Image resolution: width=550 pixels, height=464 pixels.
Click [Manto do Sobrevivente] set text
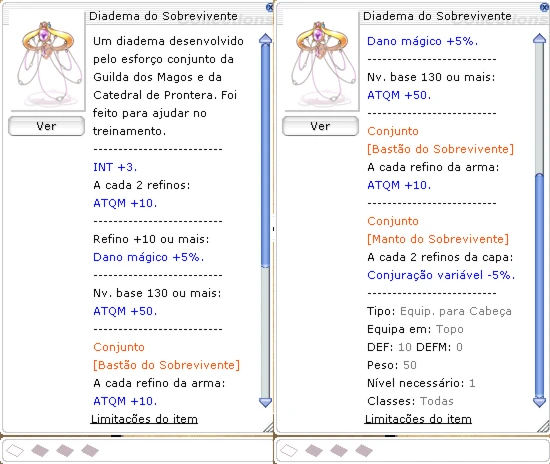coord(438,239)
